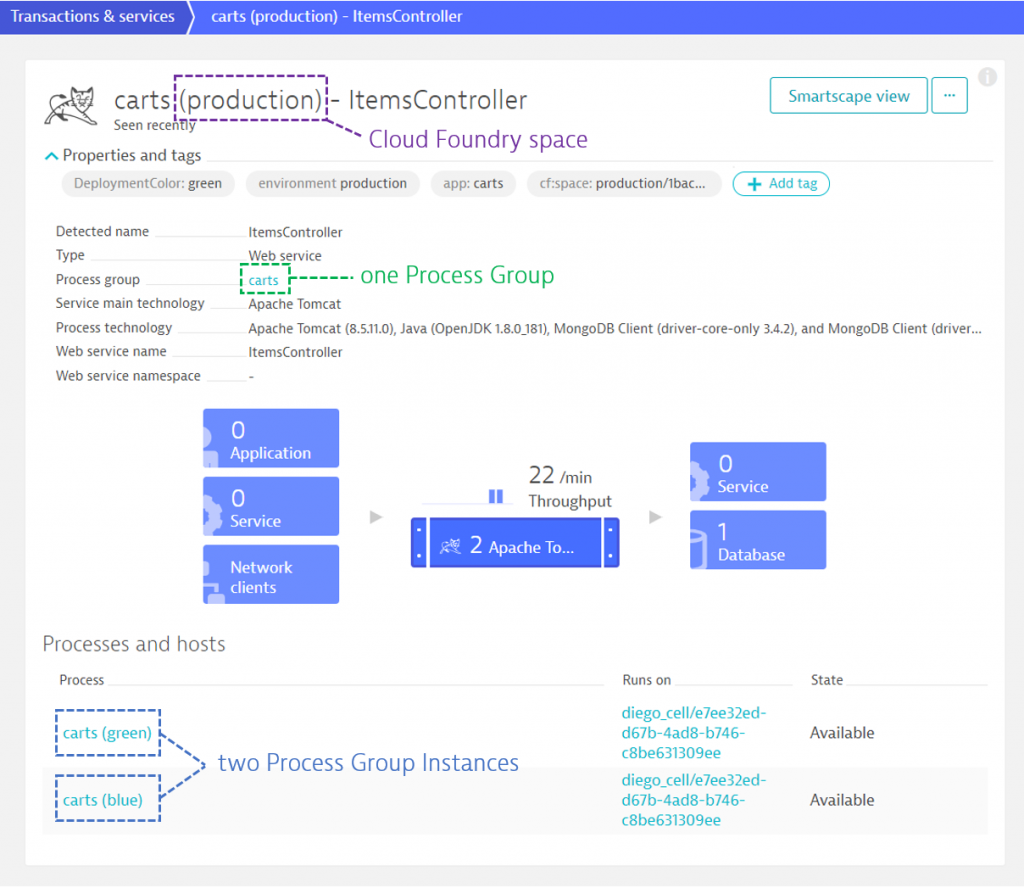
Task: Open the carts (blue) process link
Action: click(103, 800)
